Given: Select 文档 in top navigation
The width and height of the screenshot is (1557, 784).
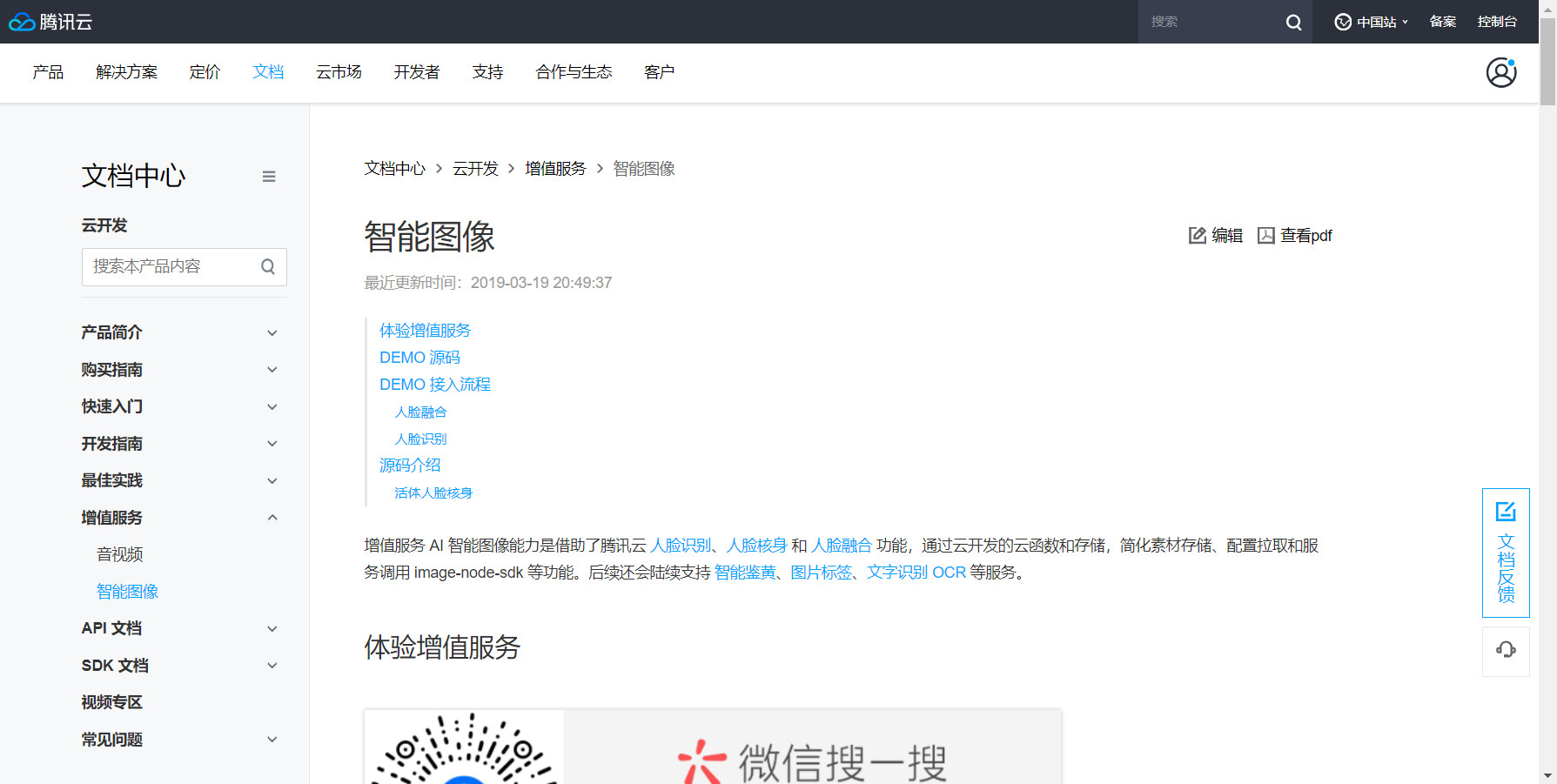Looking at the screenshot, I should click(268, 72).
